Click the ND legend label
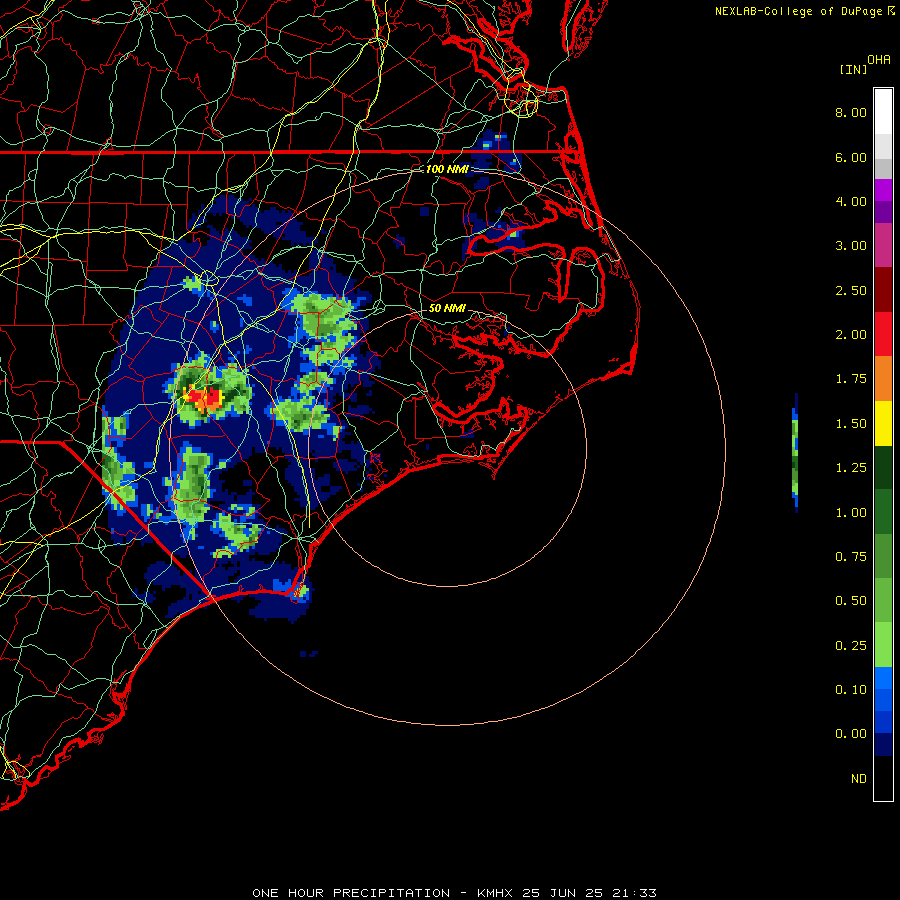This screenshot has width=900, height=900. click(x=859, y=779)
